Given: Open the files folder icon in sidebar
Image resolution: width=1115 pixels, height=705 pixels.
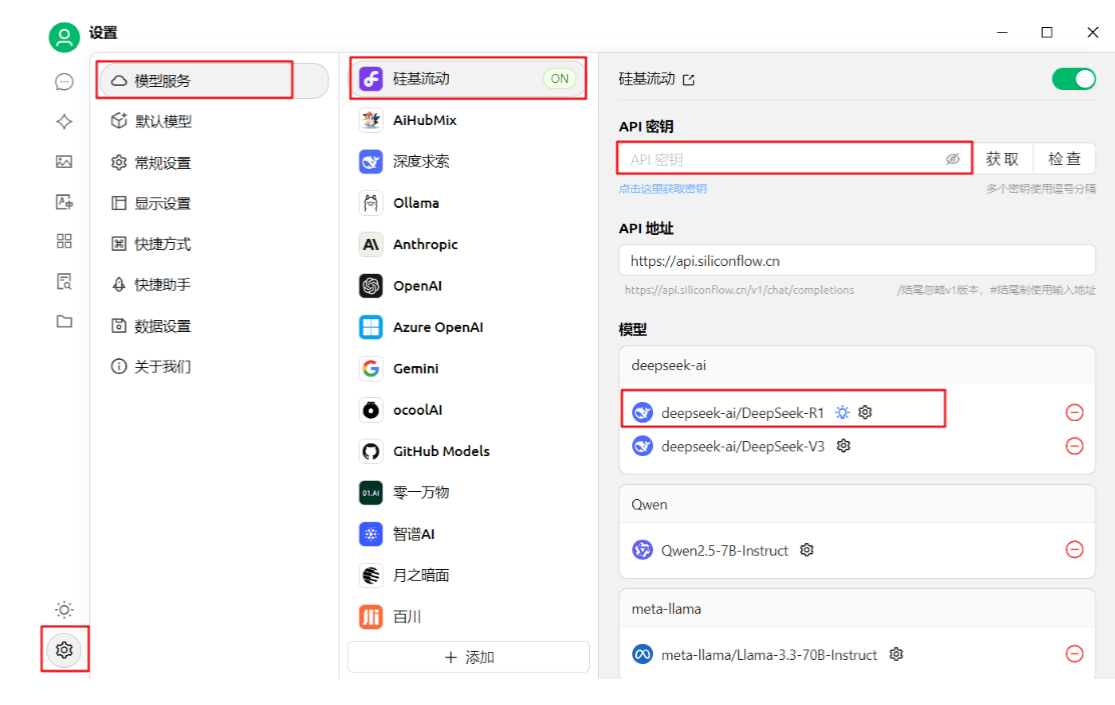Looking at the screenshot, I should (x=64, y=322).
